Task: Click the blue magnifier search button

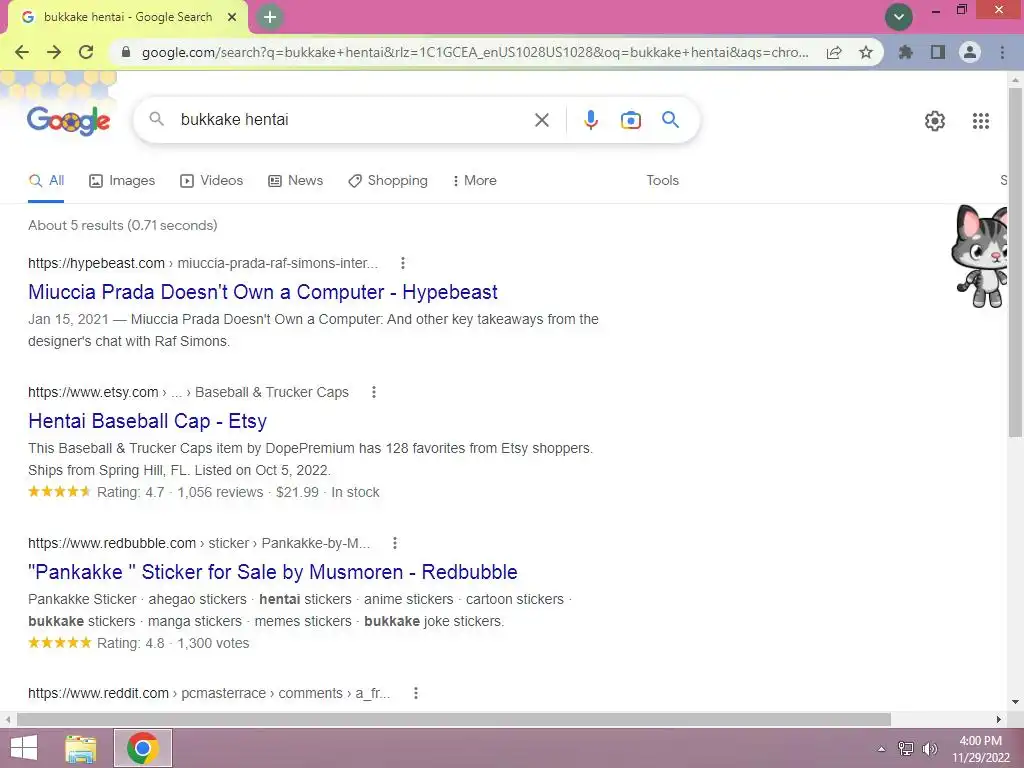Action: (670, 120)
